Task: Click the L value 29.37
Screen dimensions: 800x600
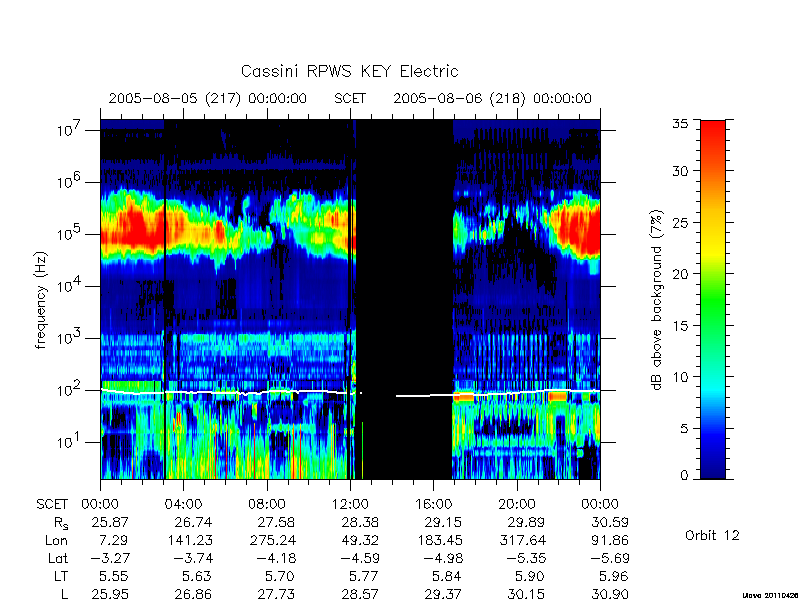Action: pyautogui.click(x=443, y=594)
